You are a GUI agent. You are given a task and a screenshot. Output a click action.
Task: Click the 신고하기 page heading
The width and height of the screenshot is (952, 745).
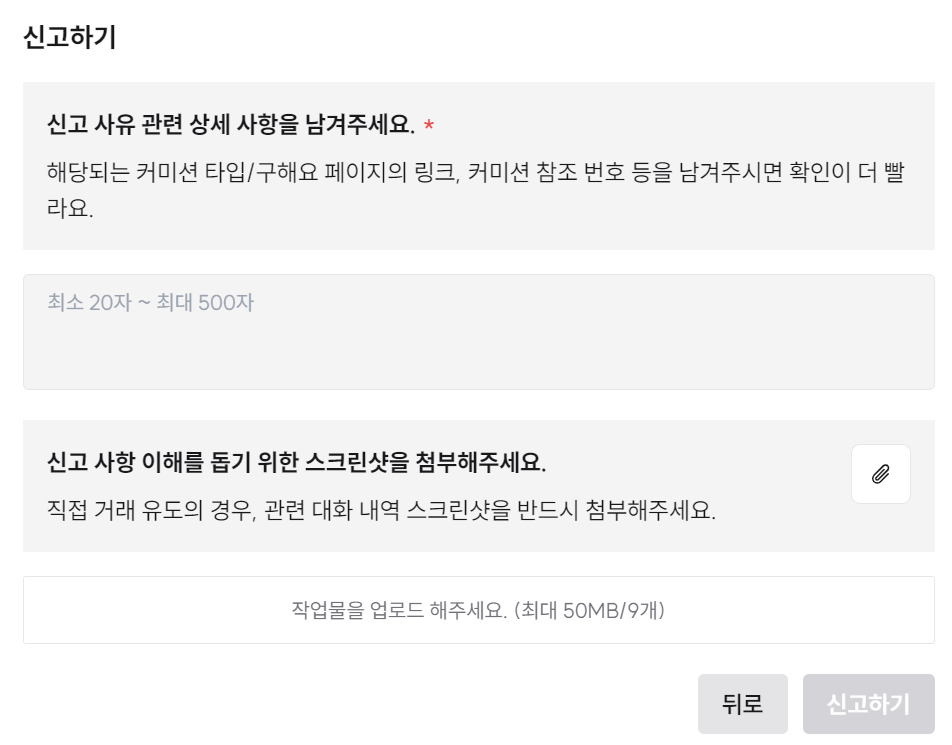pos(70,38)
